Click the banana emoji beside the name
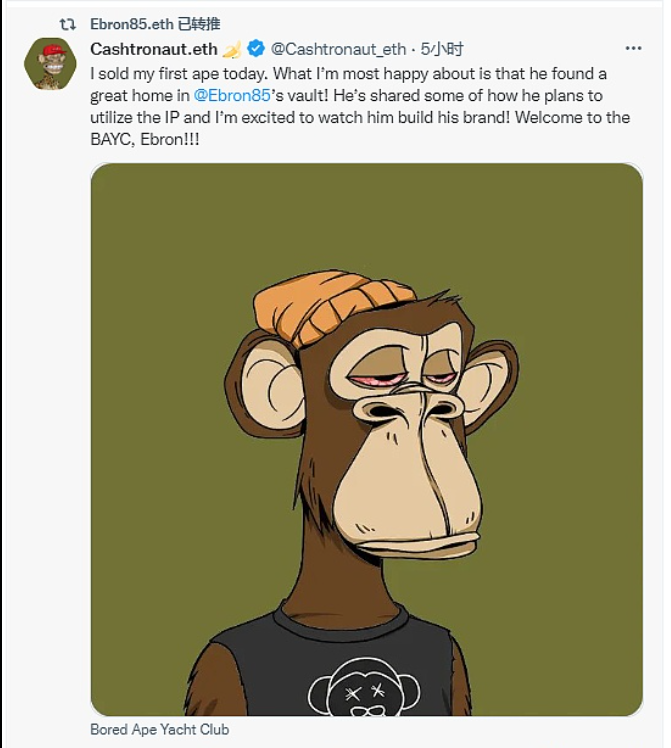671x748 pixels. point(231,49)
